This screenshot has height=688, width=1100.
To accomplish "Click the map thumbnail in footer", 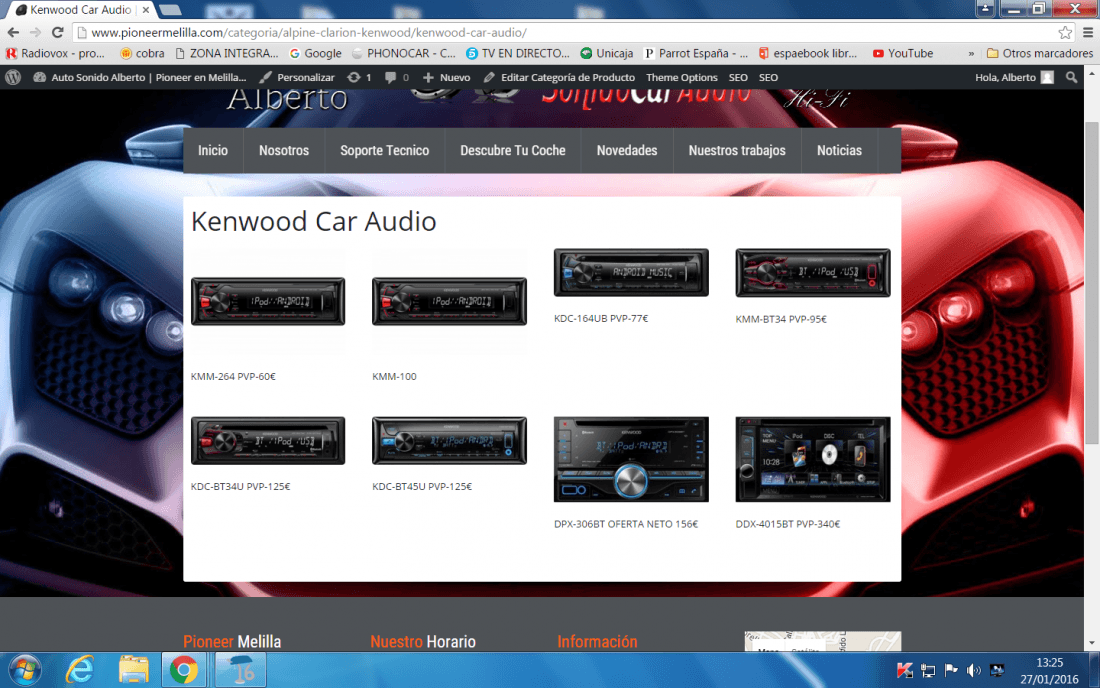I will [823, 641].
